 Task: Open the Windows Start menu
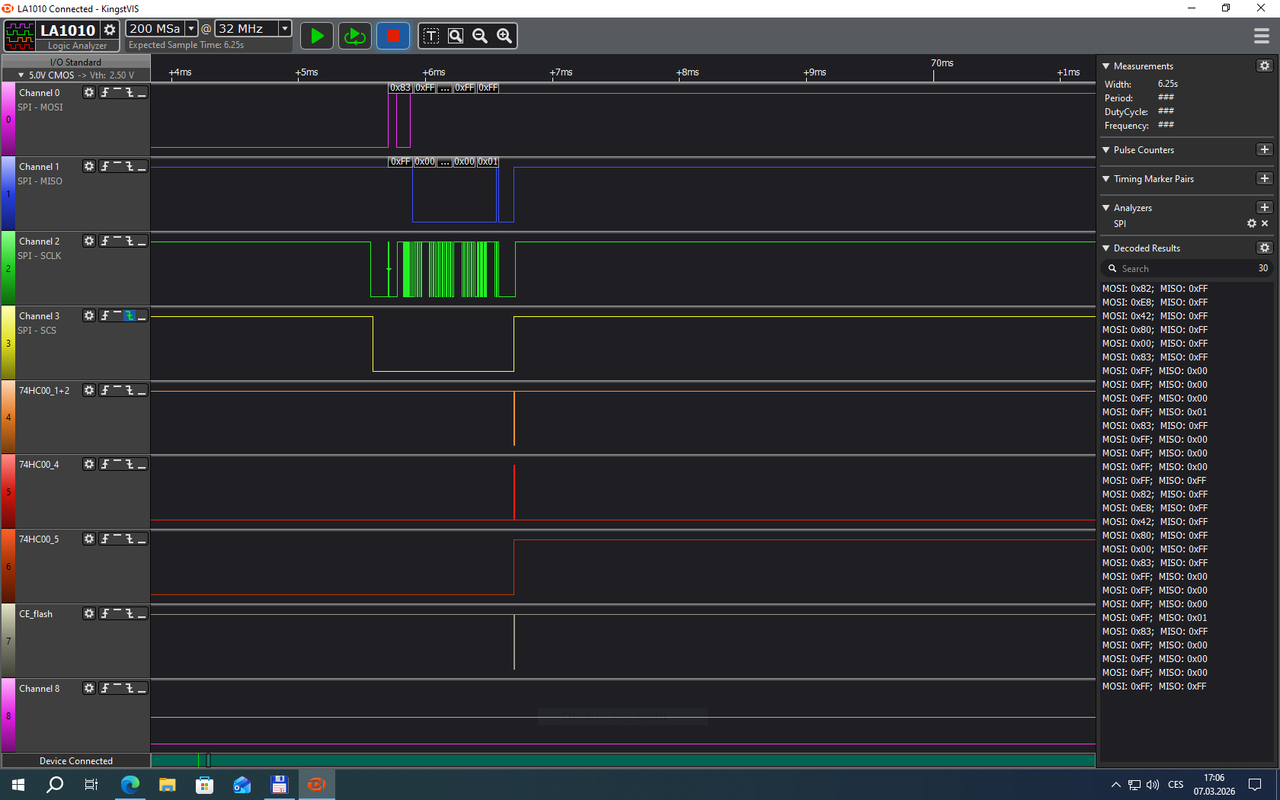18,784
